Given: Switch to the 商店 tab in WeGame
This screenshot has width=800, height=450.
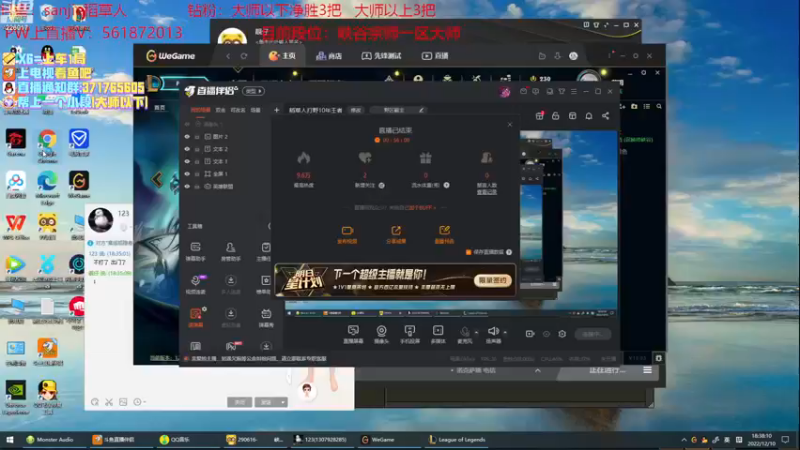Looking at the screenshot, I should click(329, 56).
